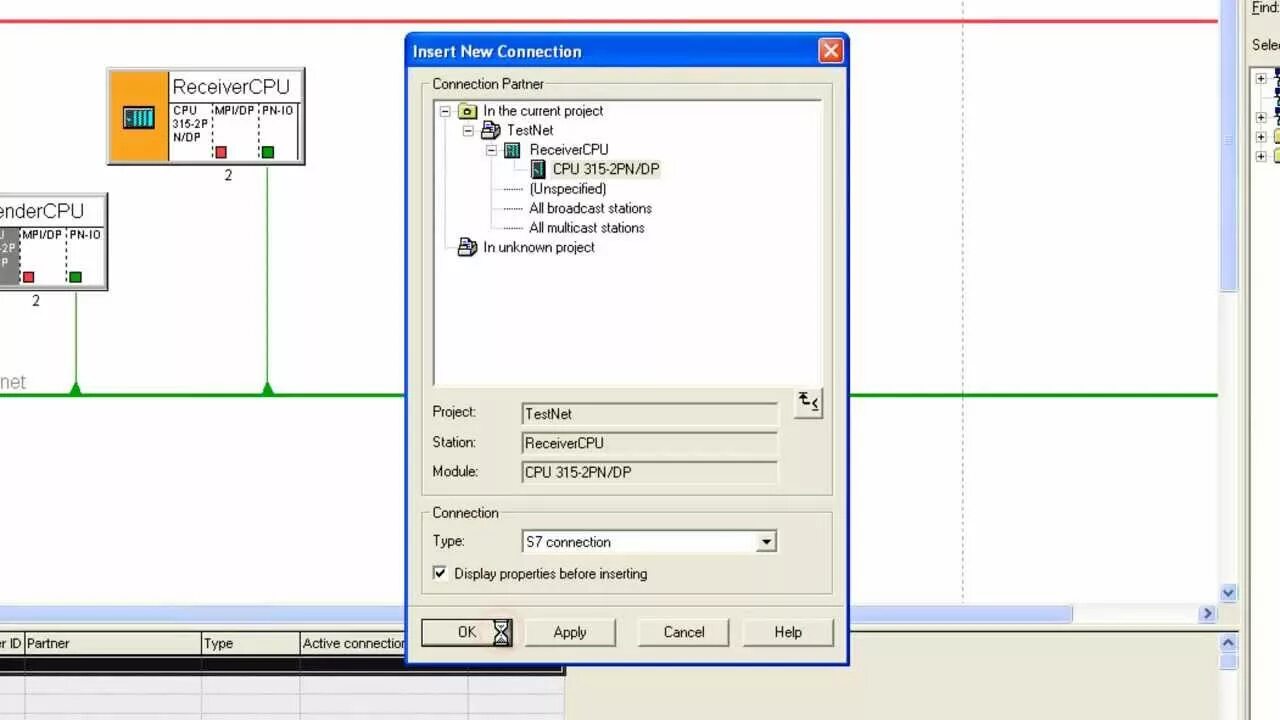Click the ReceiverCPU station icon in tree
1280x720 pixels.
coord(512,150)
